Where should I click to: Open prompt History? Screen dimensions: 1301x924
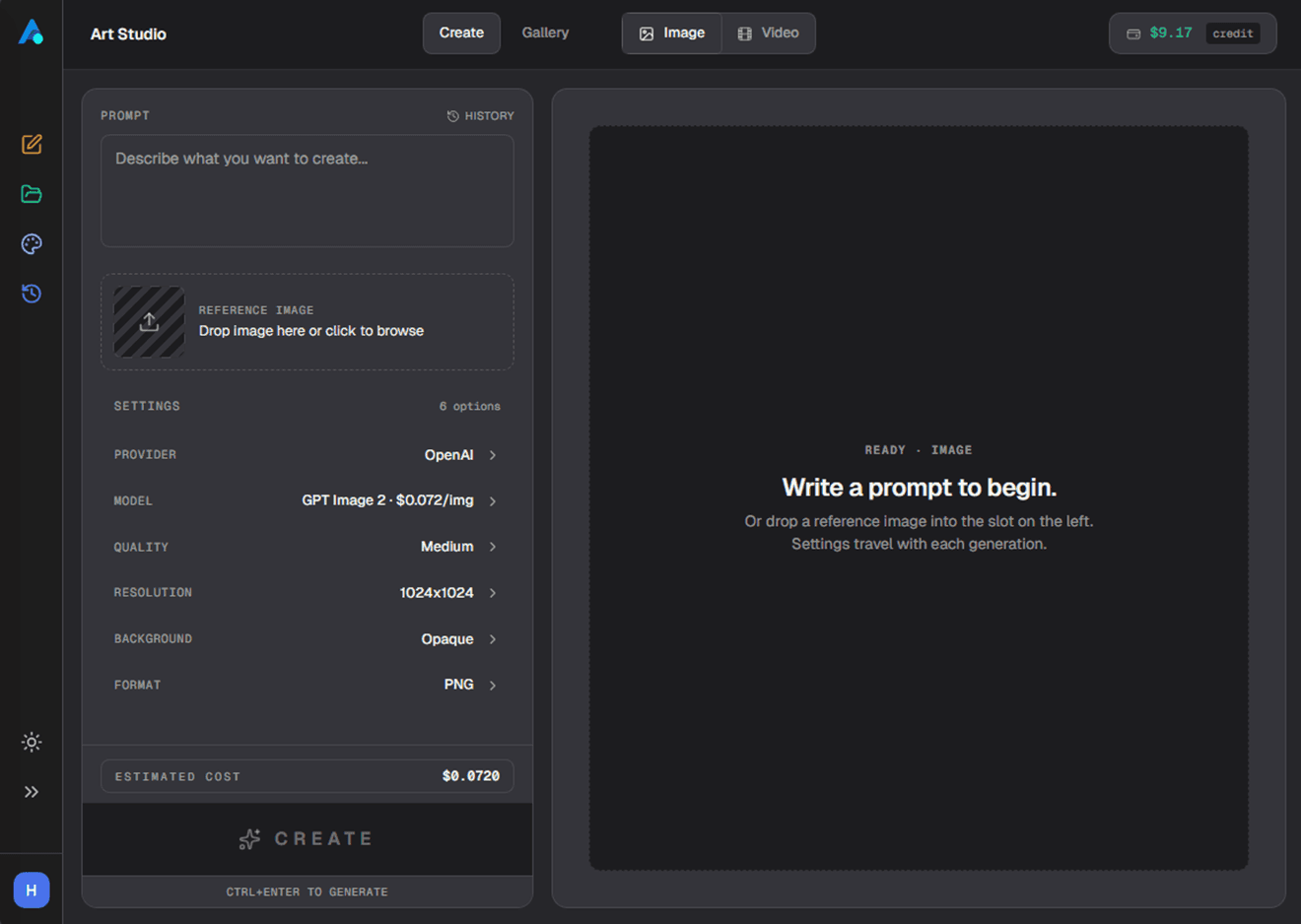tap(481, 116)
